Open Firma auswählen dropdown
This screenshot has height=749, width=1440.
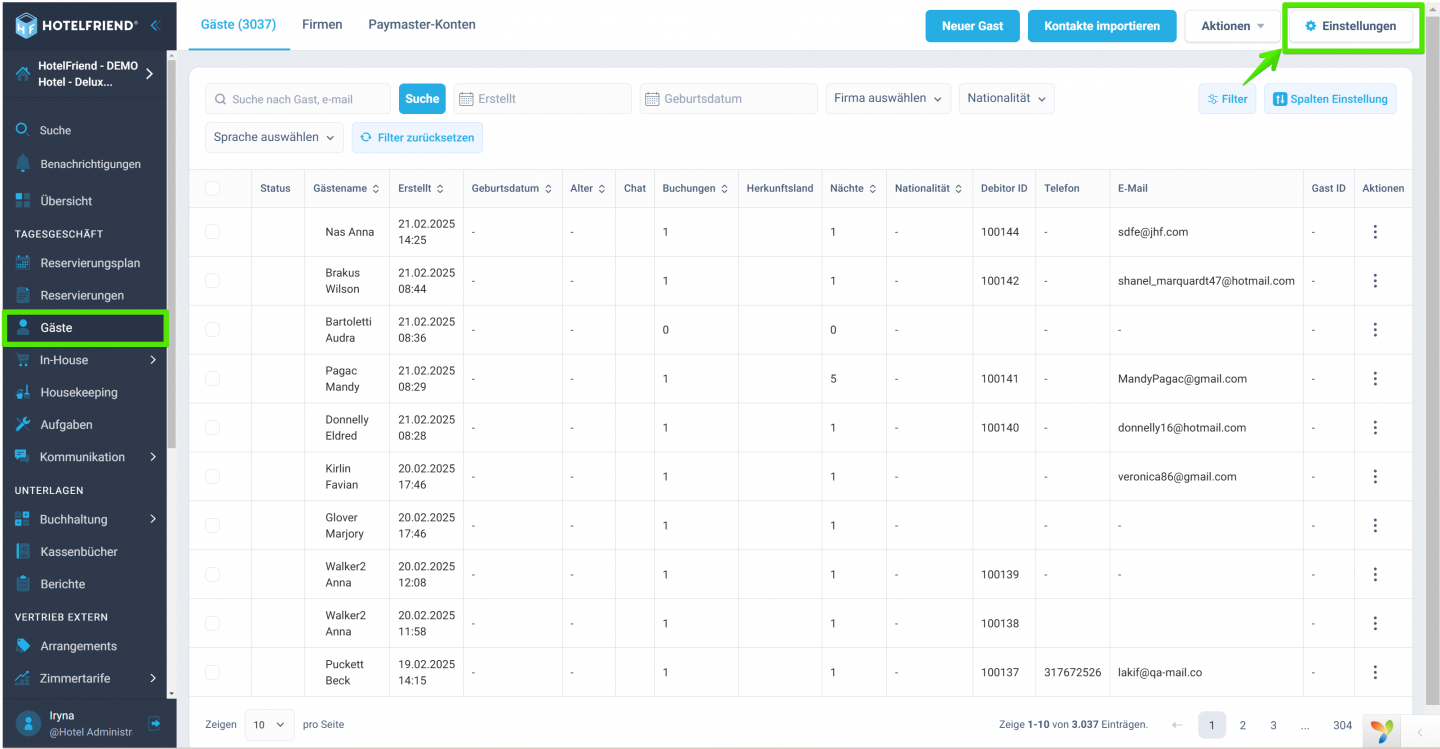click(x=888, y=99)
